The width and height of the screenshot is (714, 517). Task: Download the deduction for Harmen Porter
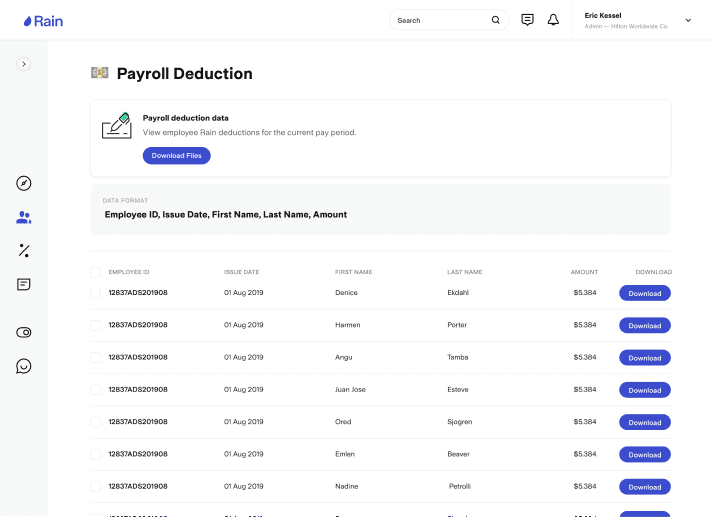(x=644, y=326)
